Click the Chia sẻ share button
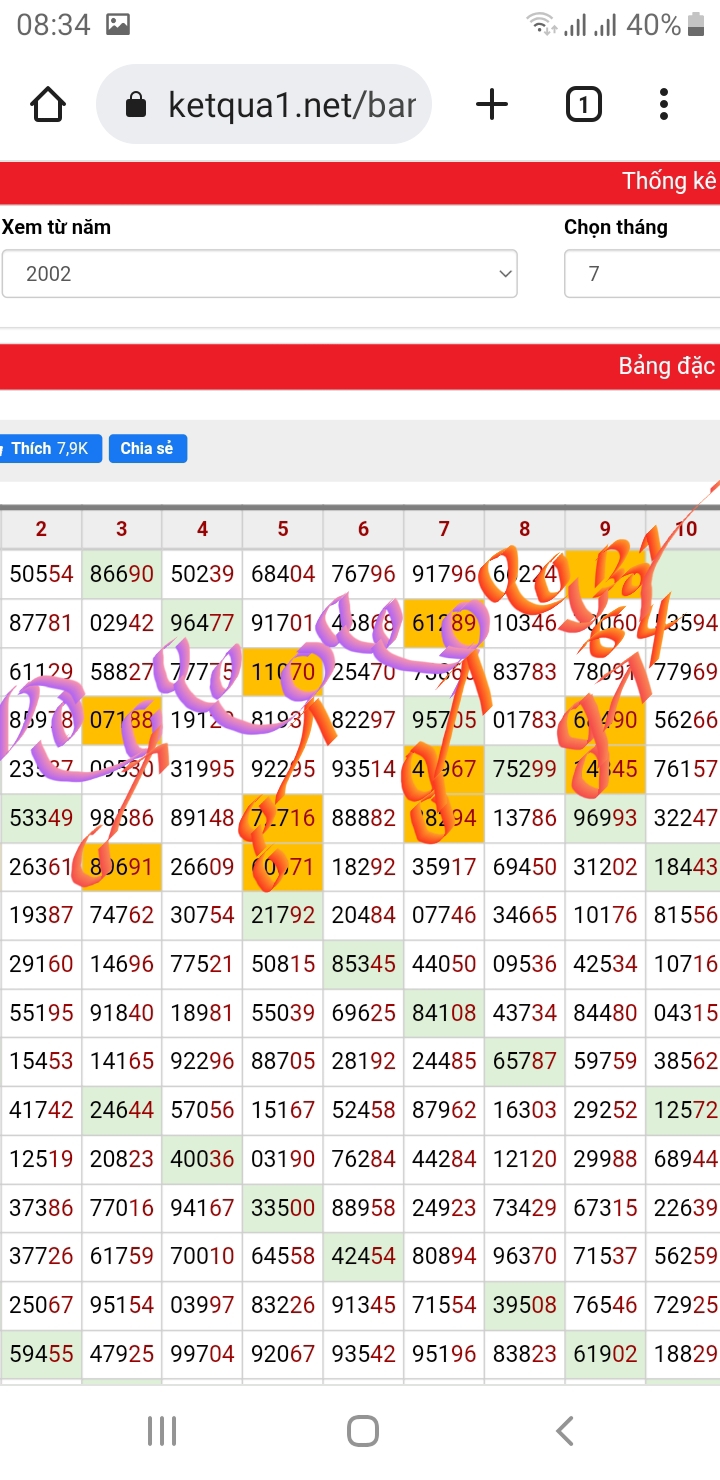This screenshot has width=720, height=1480. [147, 448]
